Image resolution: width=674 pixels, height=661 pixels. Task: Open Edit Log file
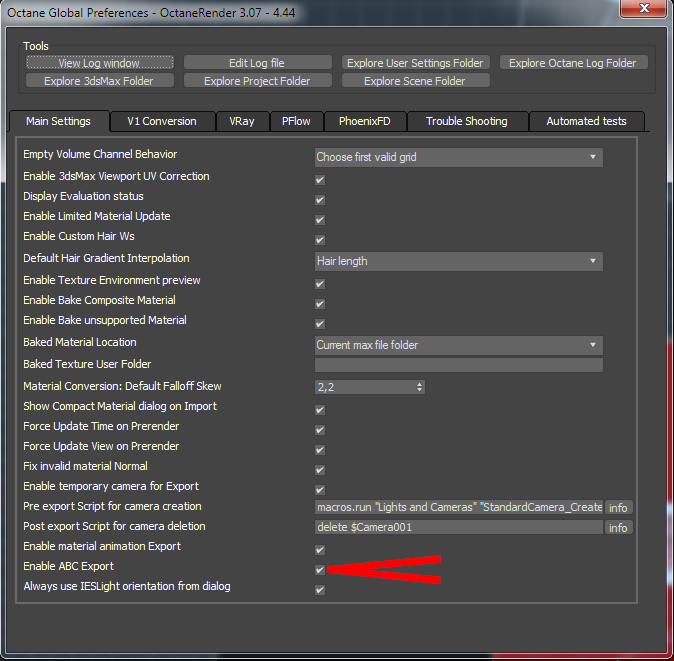[257, 63]
